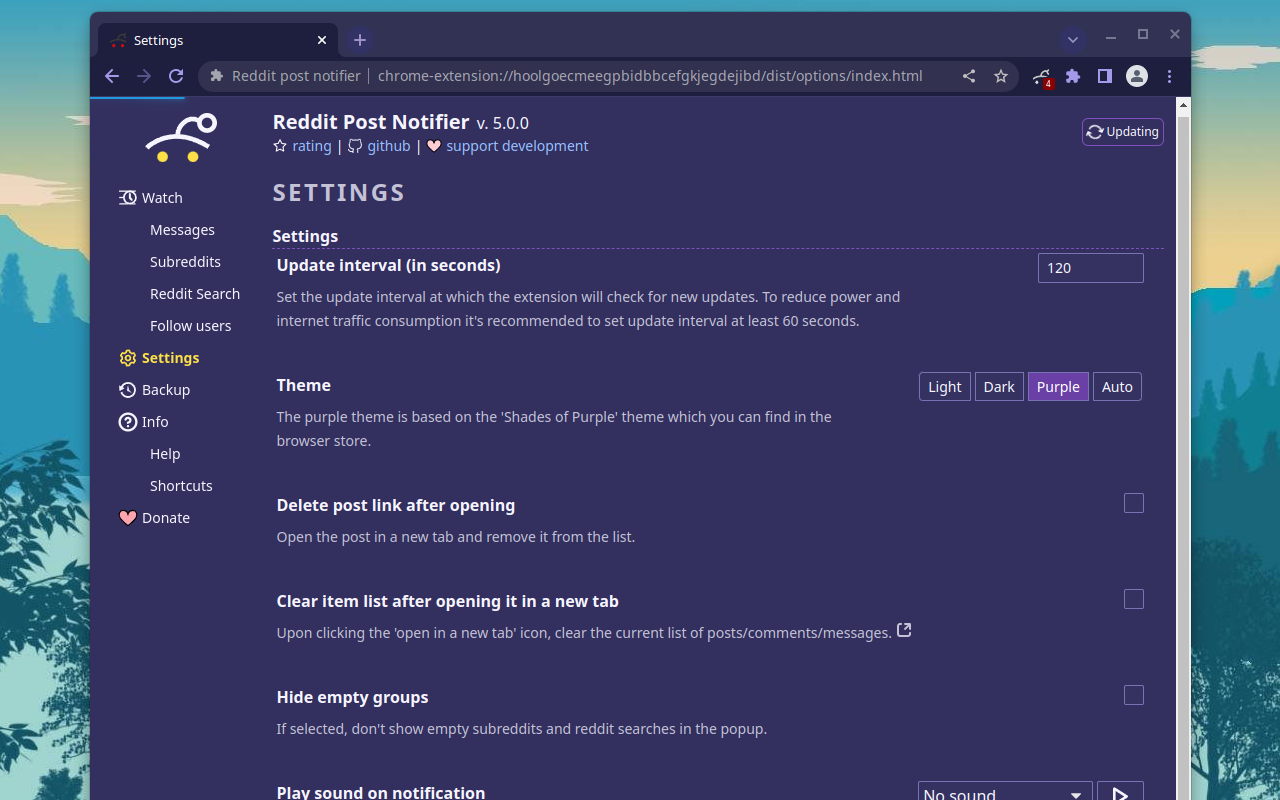
Task: Click the page scrollbar up arrow
Action: [x=1183, y=105]
